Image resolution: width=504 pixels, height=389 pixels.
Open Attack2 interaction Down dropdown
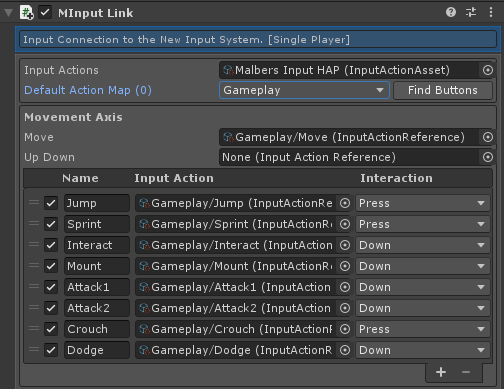coord(423,308)
